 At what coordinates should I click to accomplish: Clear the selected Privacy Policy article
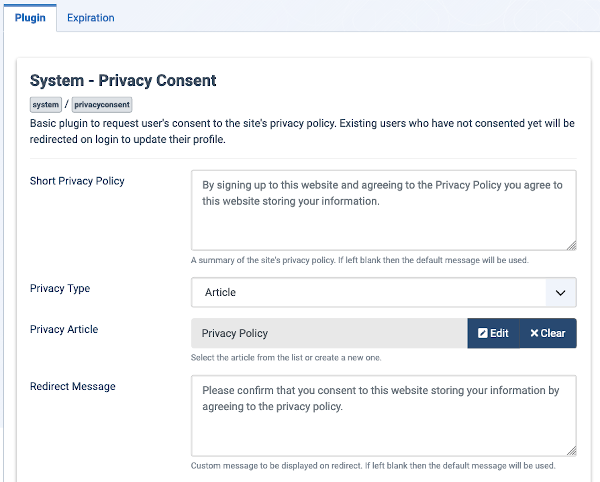548,333
